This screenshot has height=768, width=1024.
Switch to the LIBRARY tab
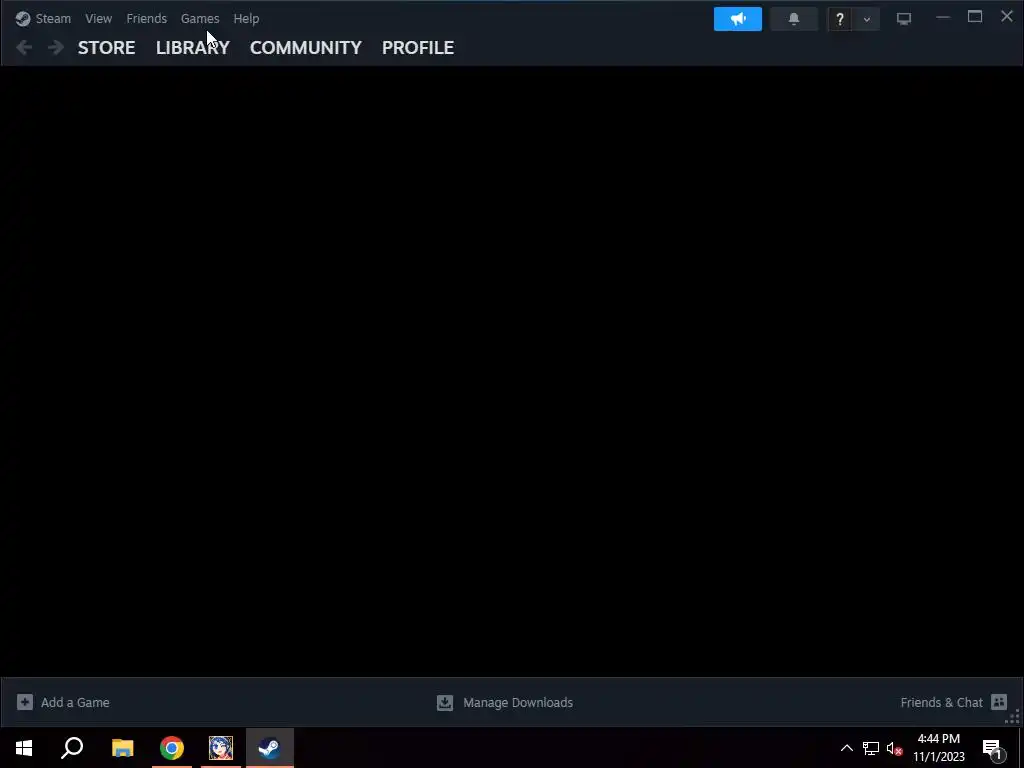pyautogui.click(x=193, y=47)
